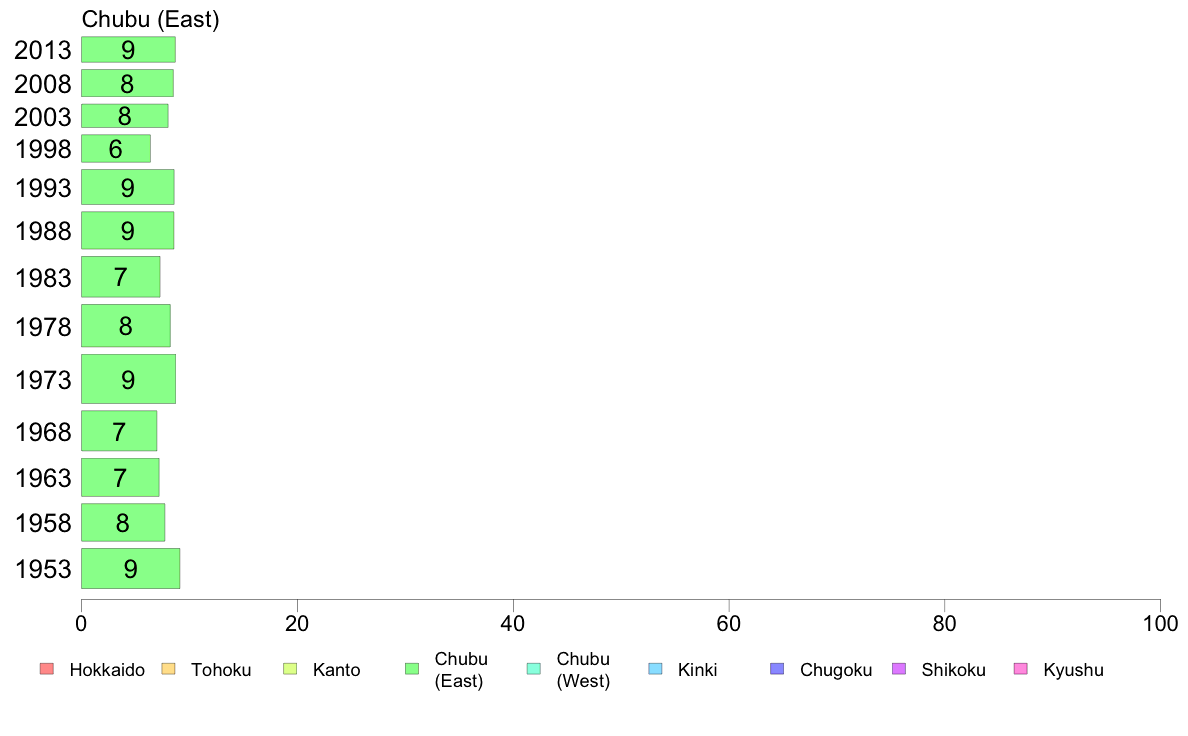The image size is (1188, 736).
Task: Click the 1988 year axis label
Action: tap(43, 231)
